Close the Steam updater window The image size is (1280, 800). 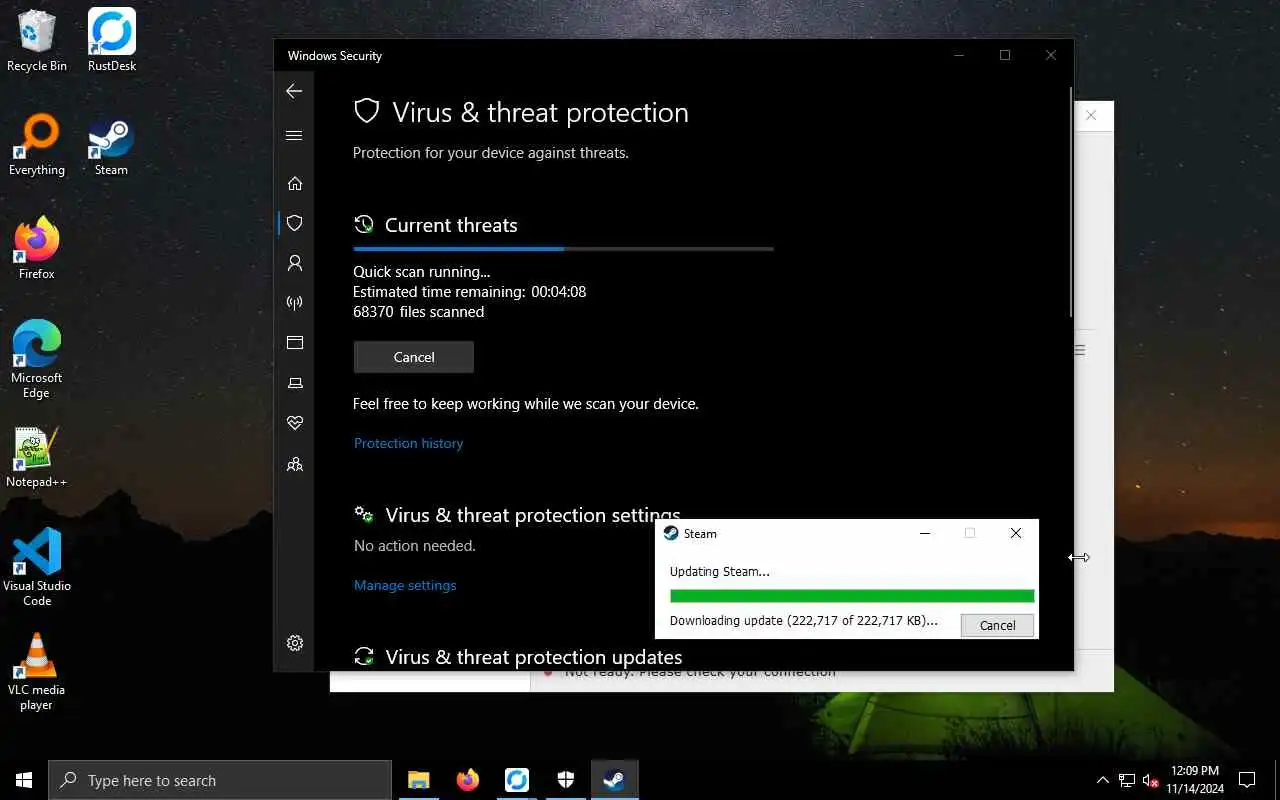1015,533
